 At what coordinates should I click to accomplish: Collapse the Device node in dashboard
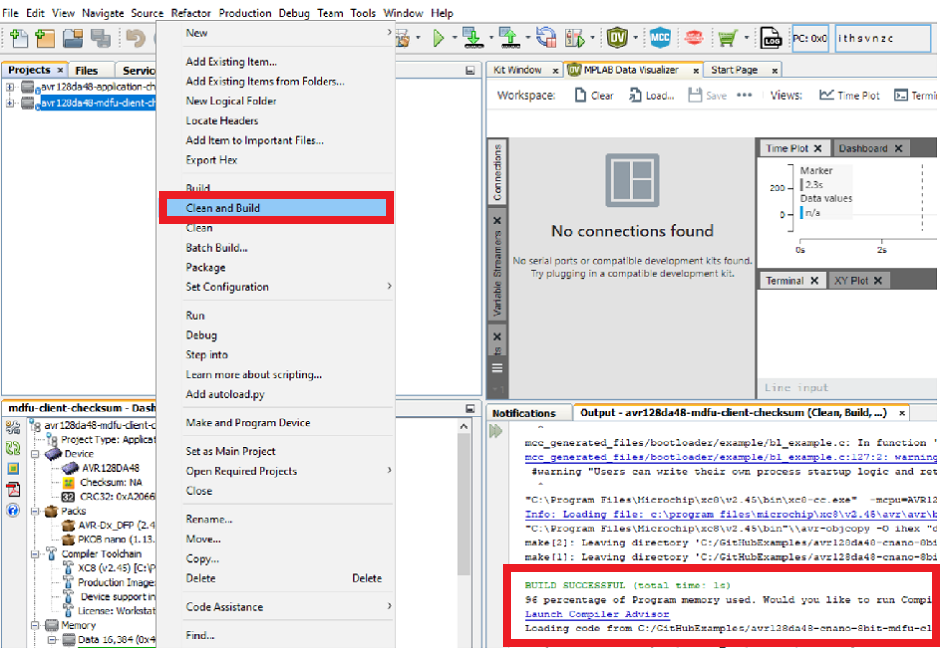(35, 454)
